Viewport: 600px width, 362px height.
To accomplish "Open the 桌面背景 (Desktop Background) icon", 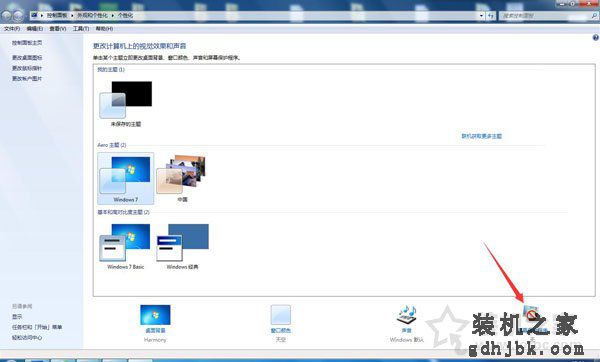I will [155, 315].
